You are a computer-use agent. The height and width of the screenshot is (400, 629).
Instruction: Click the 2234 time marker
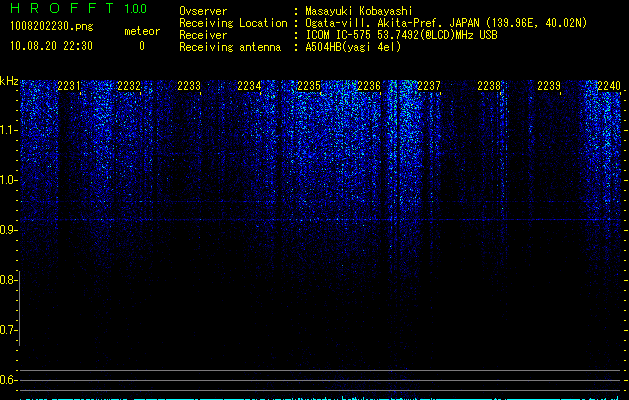tap(249, 86)
